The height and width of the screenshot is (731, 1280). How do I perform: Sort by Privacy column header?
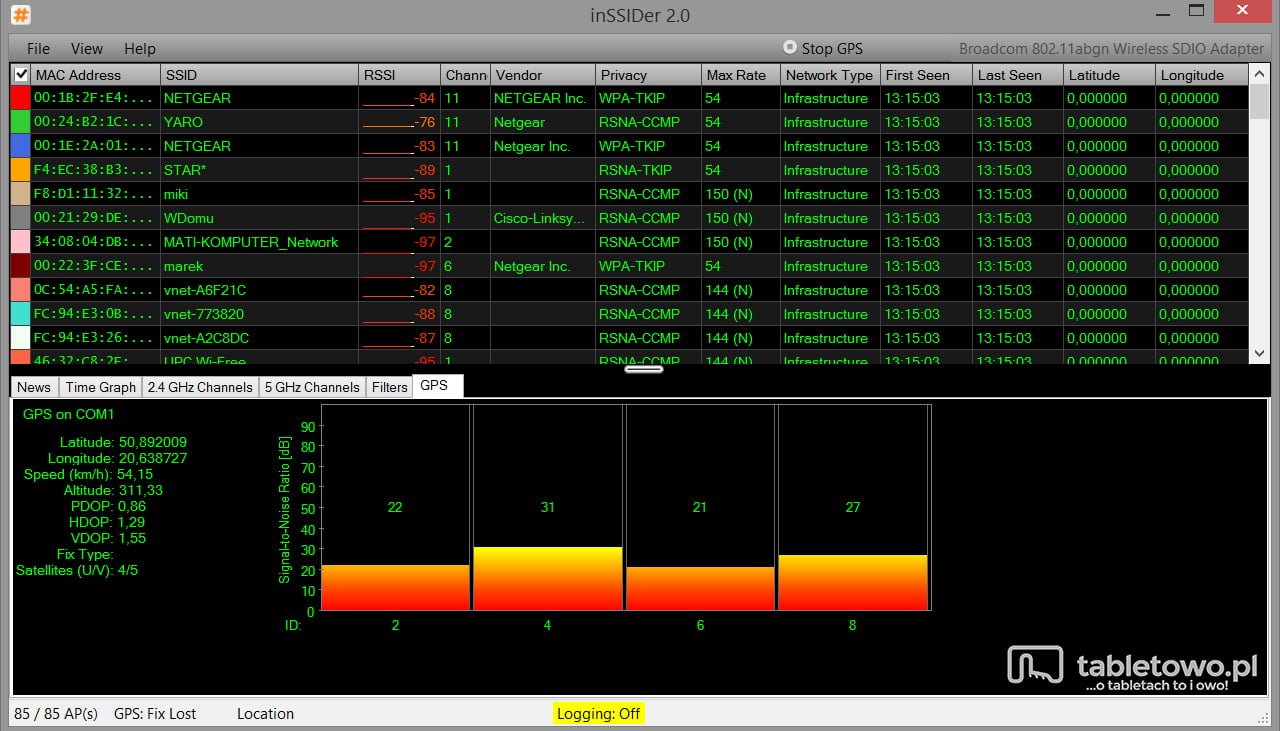649,75
